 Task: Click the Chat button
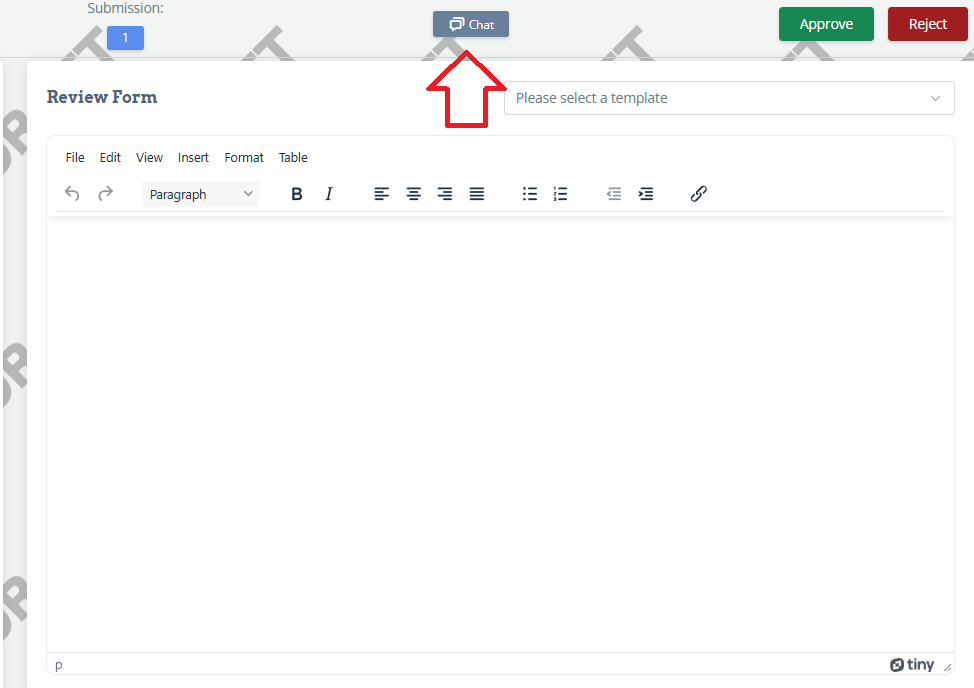click(x=471, y=24)
